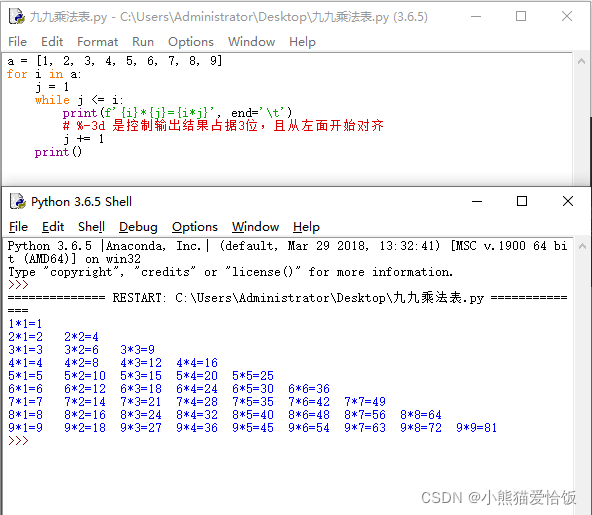592x515 pixels.
Task: Close the Python 3.6.5 Shell window
Action: [568, 201]
